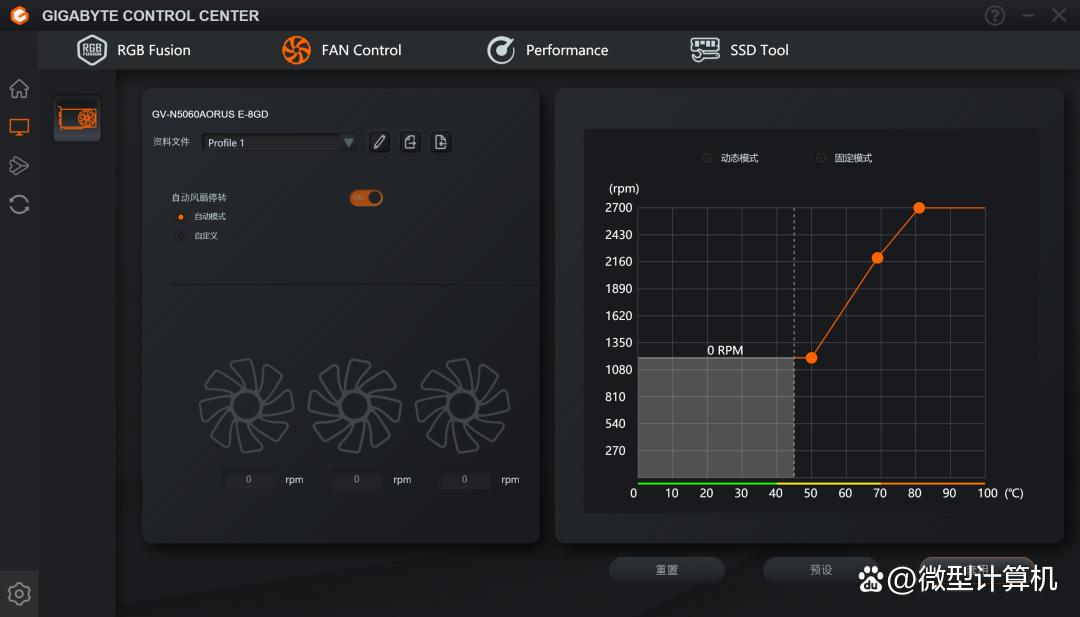Edit the profile name with the pencil icon
The image size is (1080, 617).
pyautogui.click(x=379, y=143)
